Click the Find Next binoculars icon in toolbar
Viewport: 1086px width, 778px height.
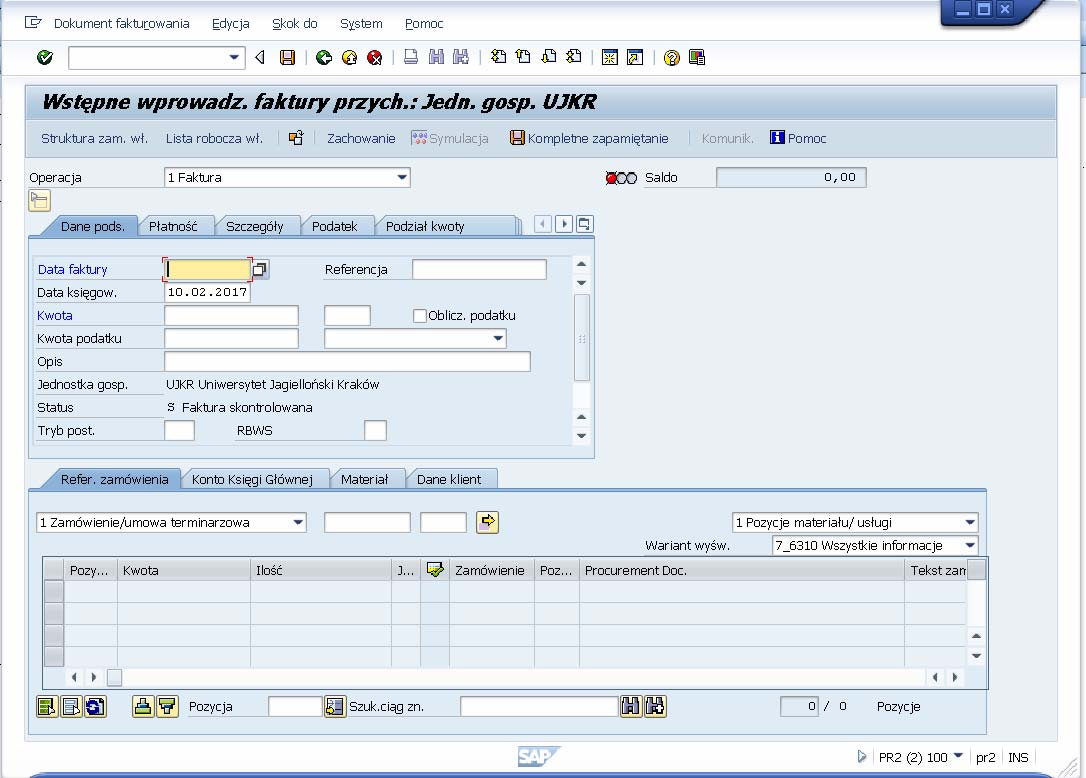tap(461, 58)
